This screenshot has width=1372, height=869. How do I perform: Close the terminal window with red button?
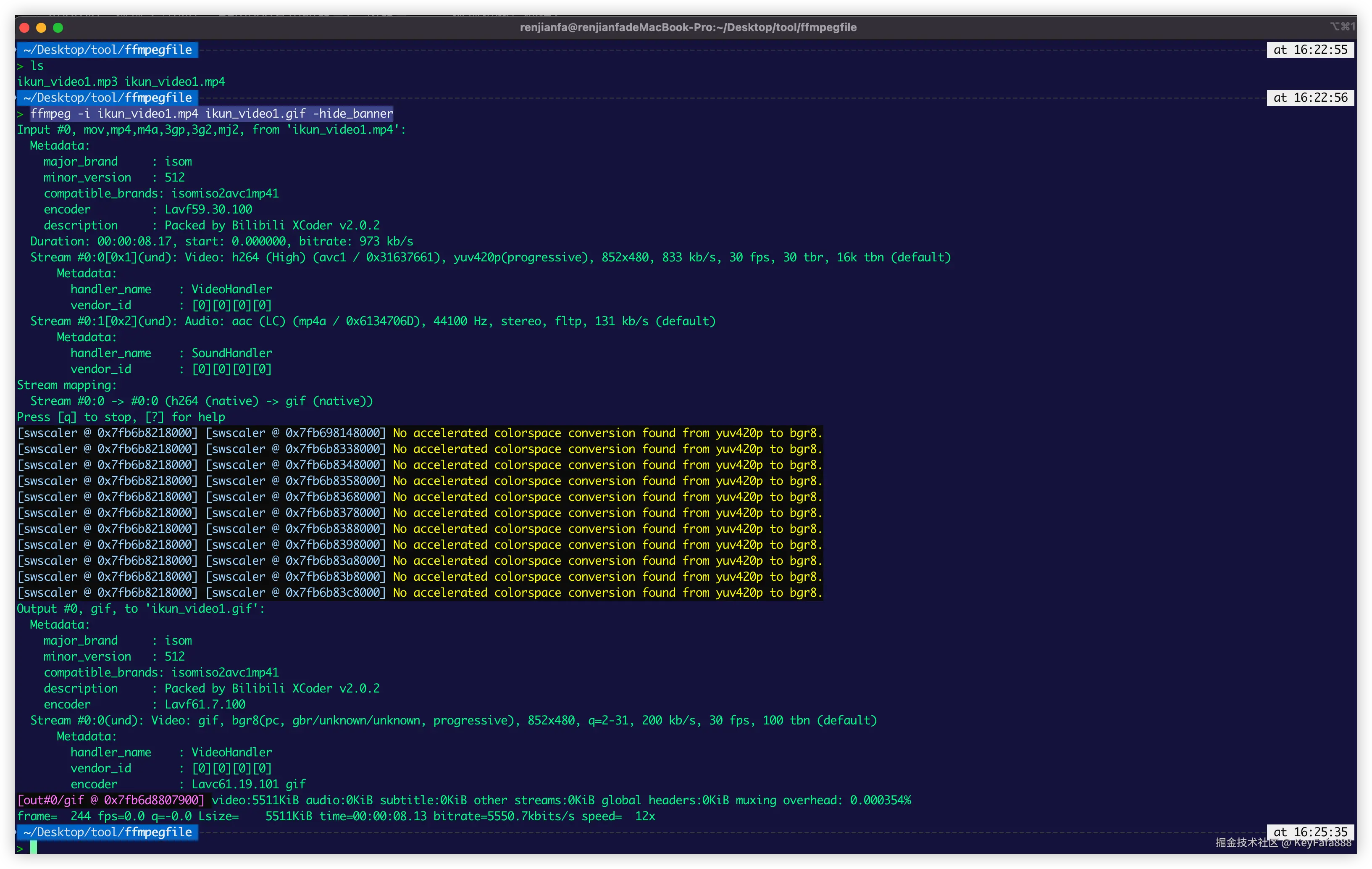[x=24, y=27]
